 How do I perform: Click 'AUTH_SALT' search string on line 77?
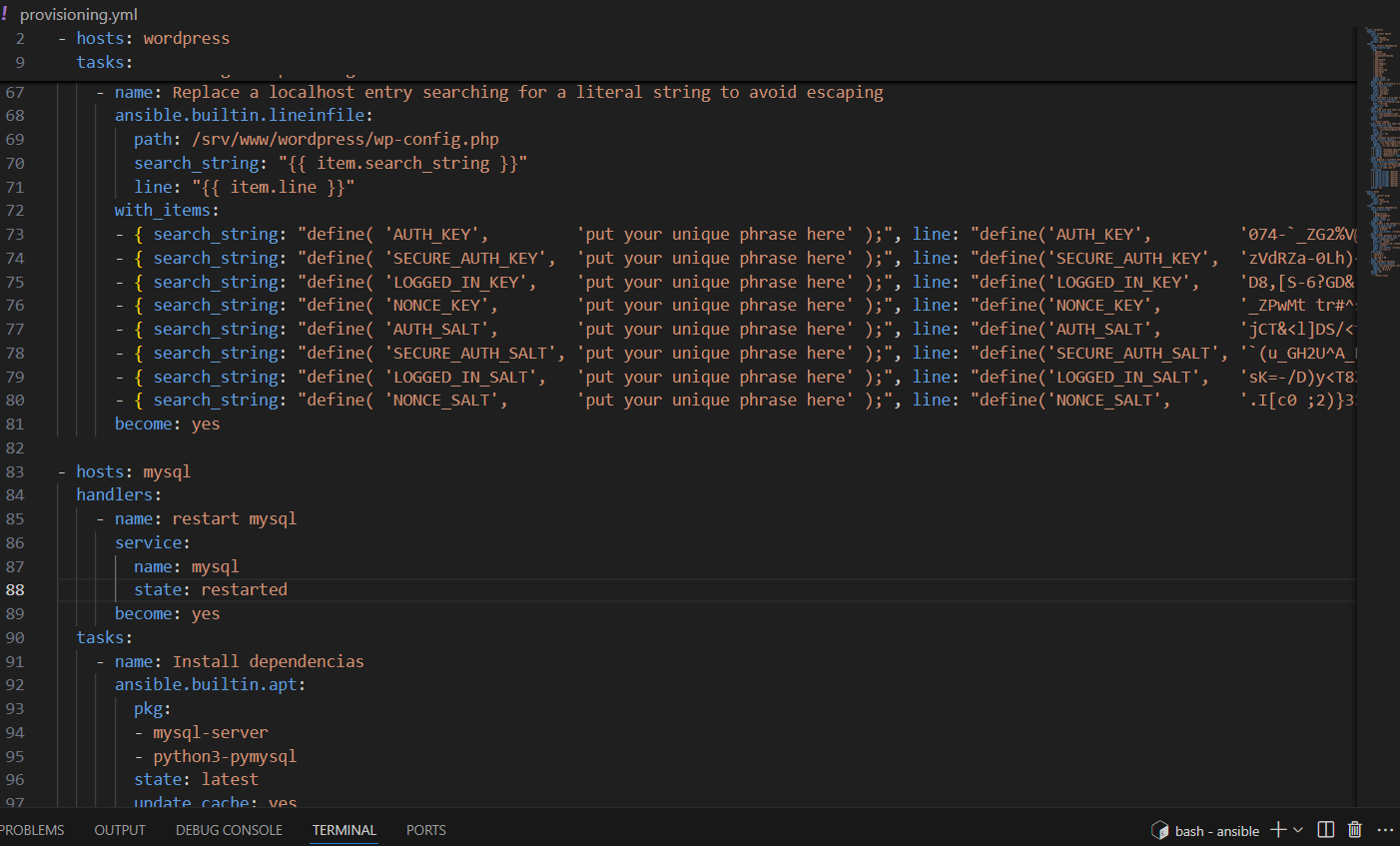pos(441,329)
